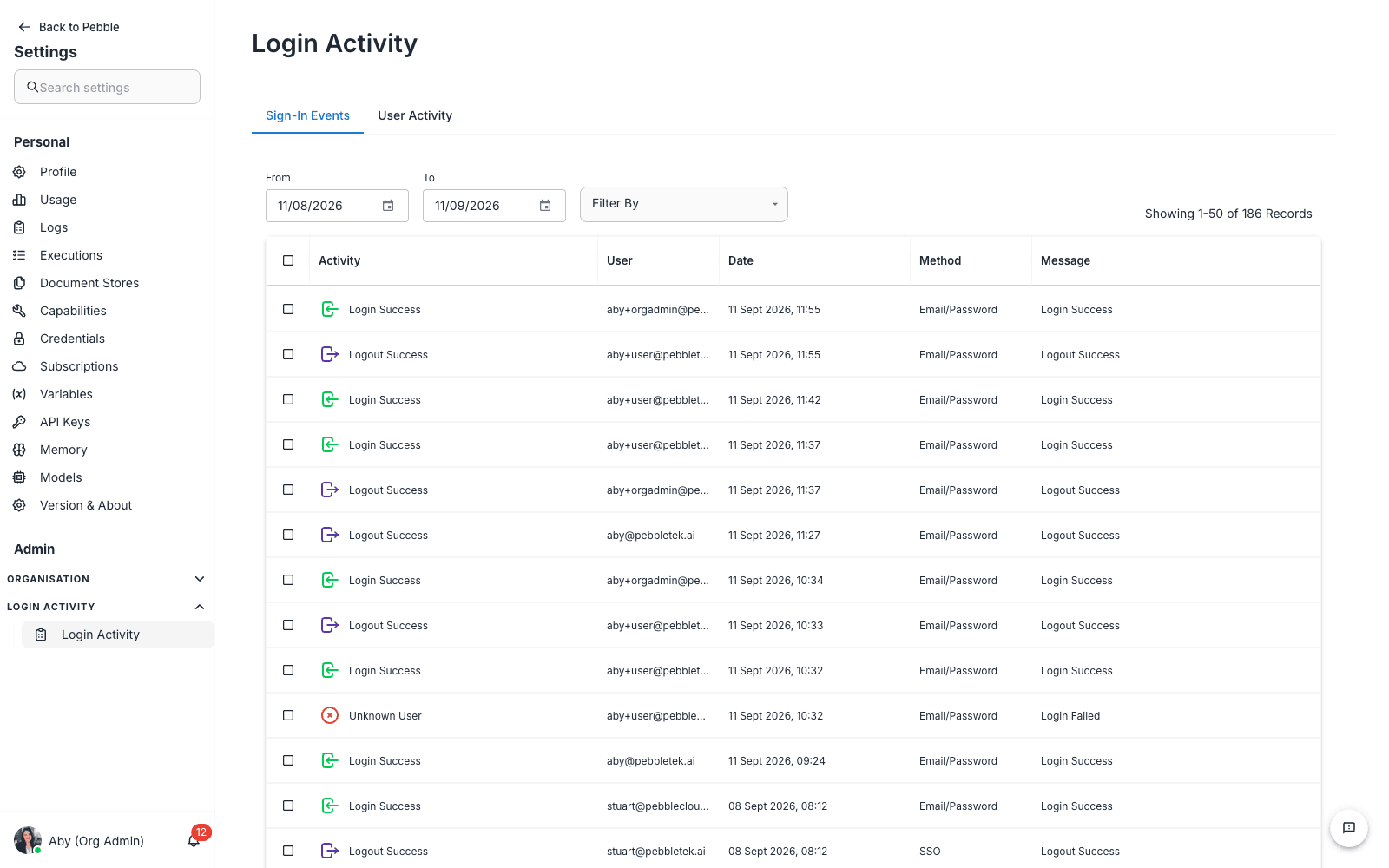This screenshot has width=1389, height=868.
Task: Click the From date input 11/08/2026
Action: point(337,206)
